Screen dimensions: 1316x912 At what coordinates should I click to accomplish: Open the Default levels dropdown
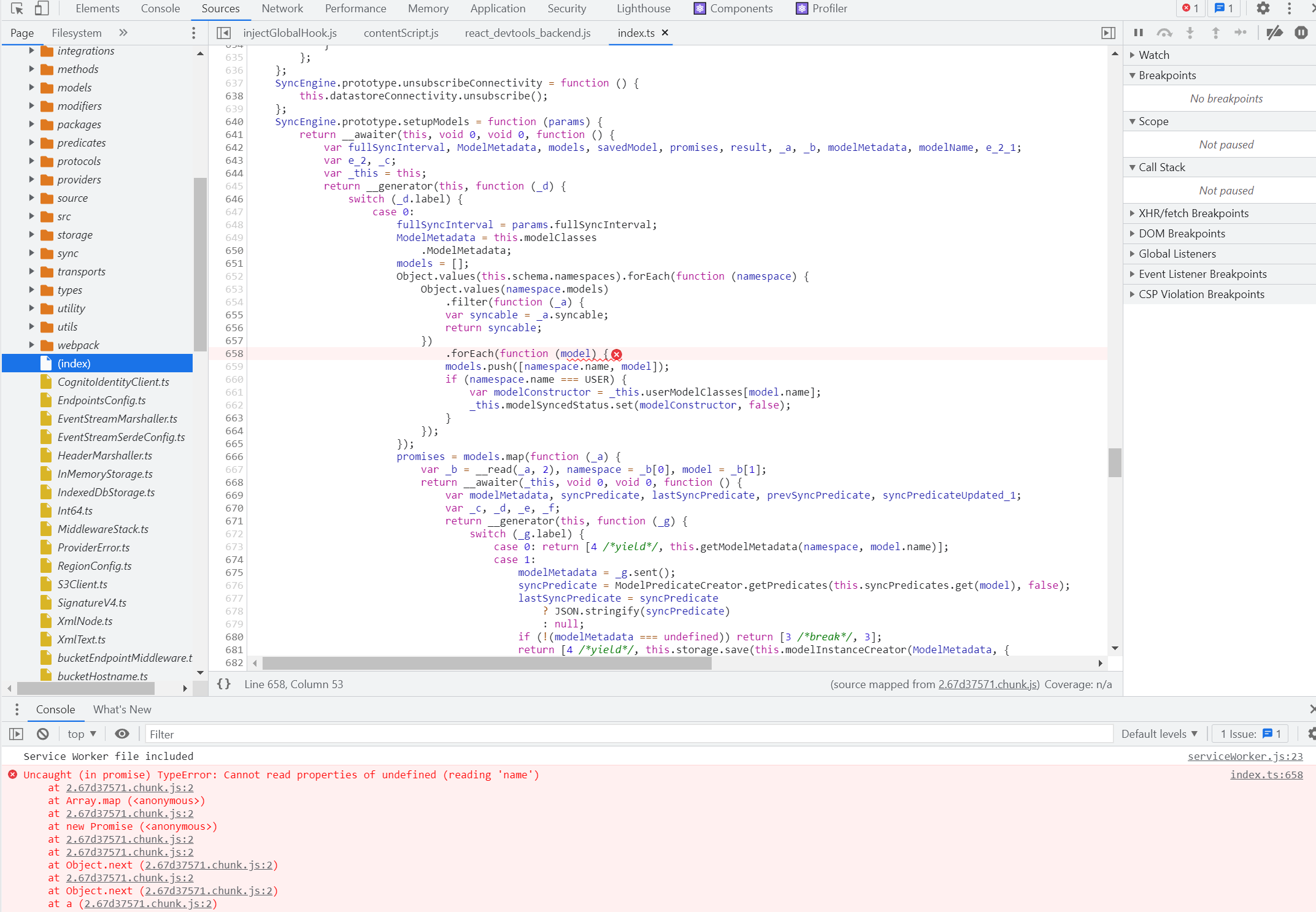coord(1160,734)
